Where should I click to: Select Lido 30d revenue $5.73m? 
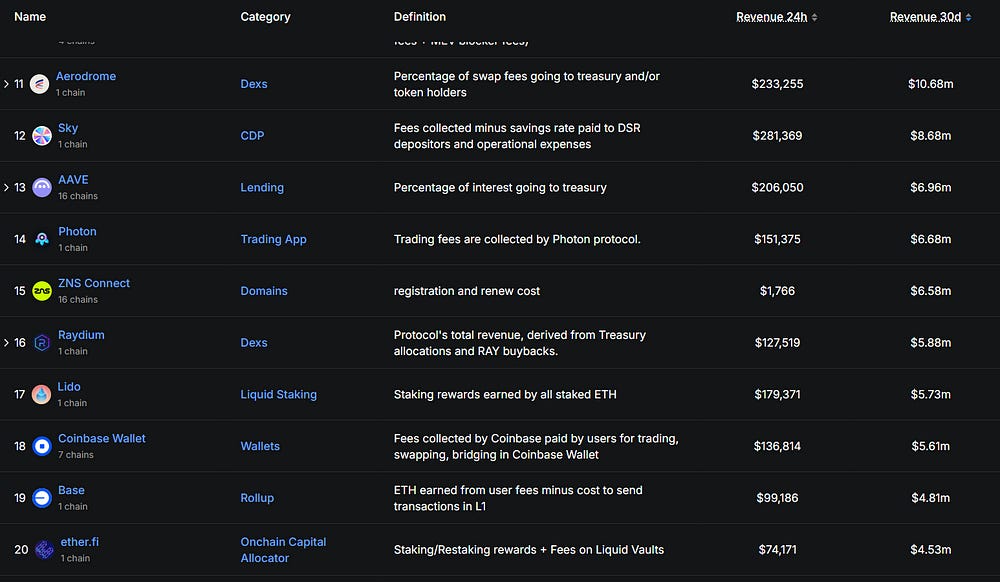(x=931, y=395)
